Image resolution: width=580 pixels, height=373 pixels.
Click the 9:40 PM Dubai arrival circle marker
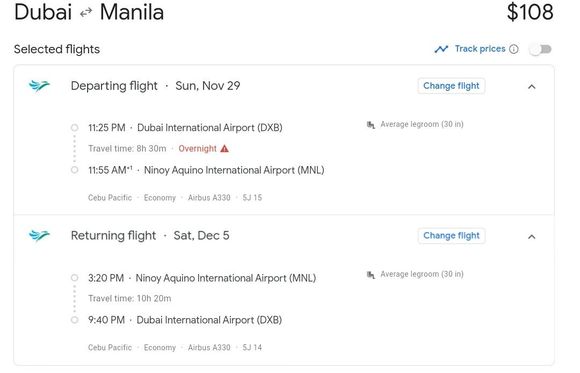pos(74,320)
